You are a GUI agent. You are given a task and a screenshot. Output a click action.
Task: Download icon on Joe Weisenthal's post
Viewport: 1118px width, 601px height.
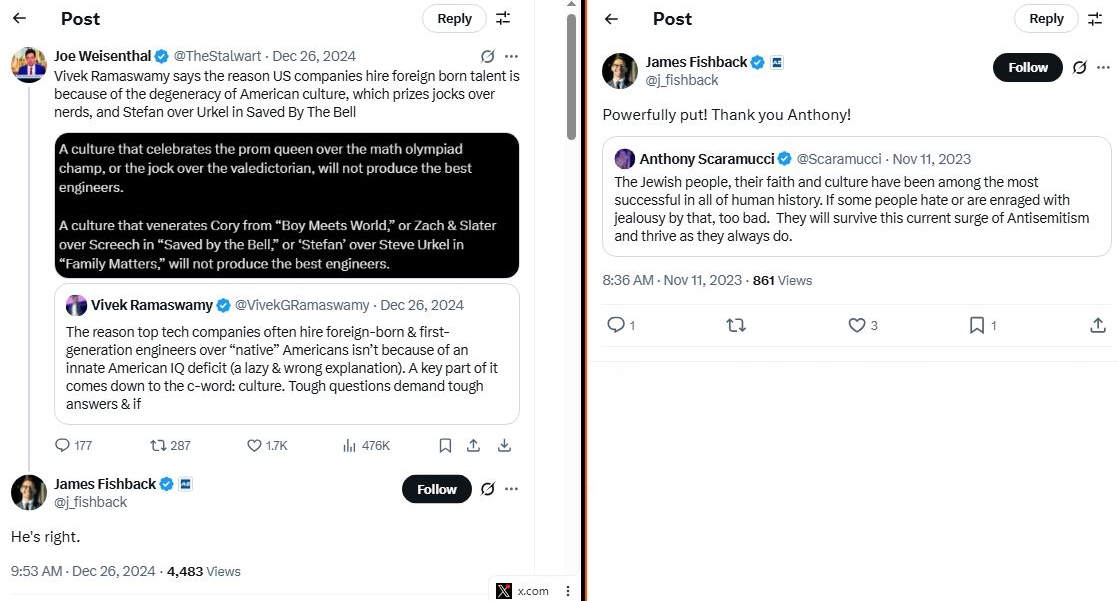(504, 445)
